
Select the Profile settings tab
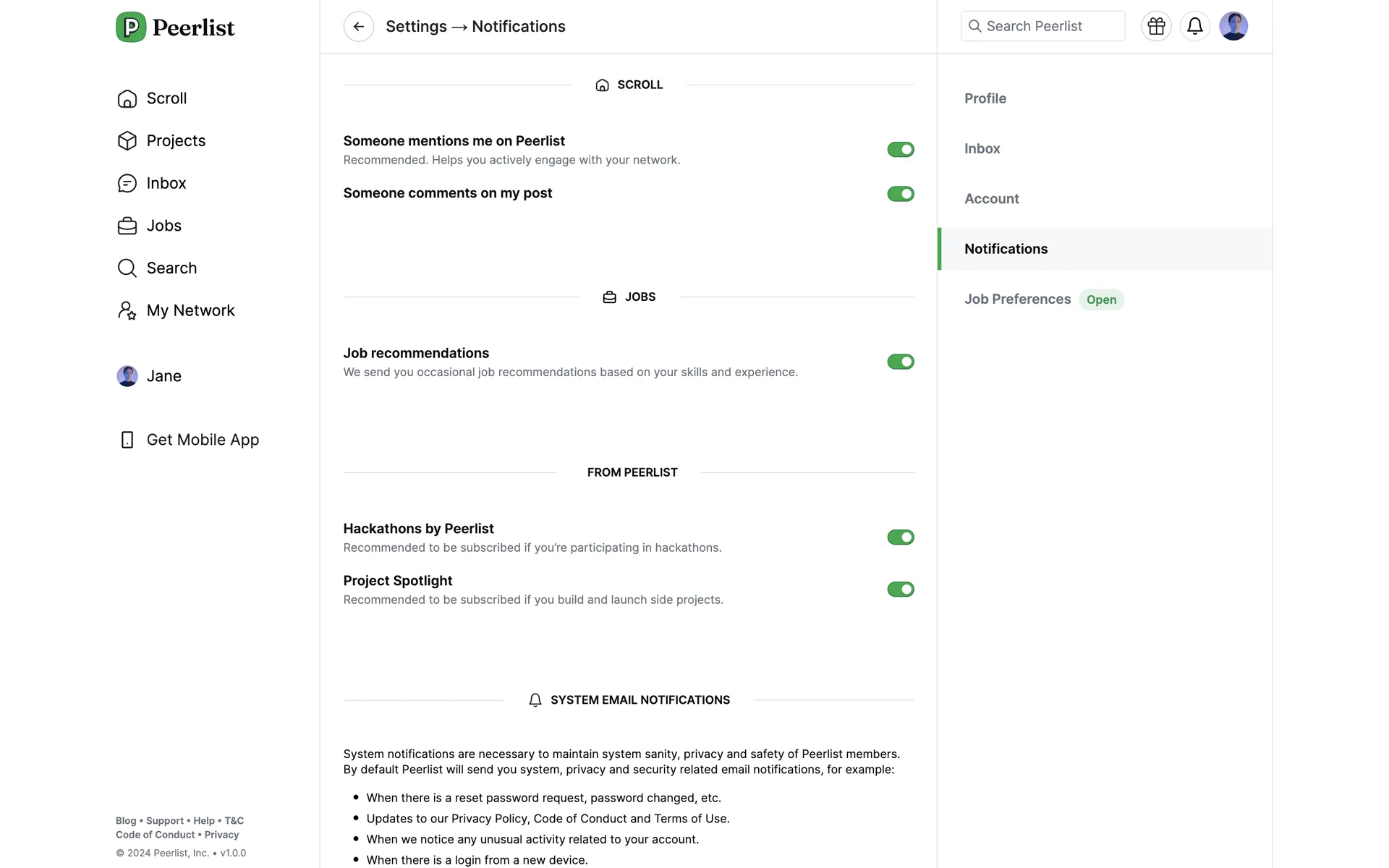pyautogui.click(x=985, y=98)
